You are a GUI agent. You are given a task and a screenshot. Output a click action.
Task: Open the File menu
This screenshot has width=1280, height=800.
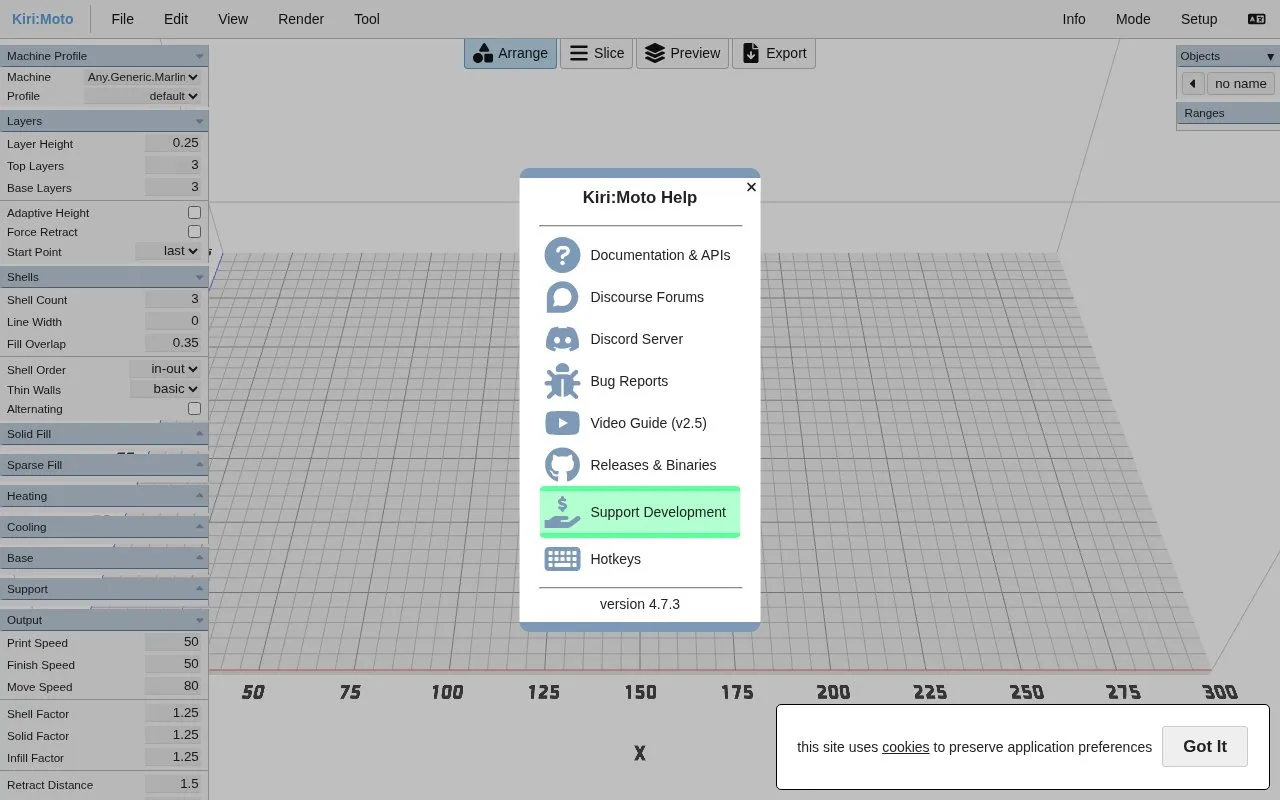click(x=123, y=19)
